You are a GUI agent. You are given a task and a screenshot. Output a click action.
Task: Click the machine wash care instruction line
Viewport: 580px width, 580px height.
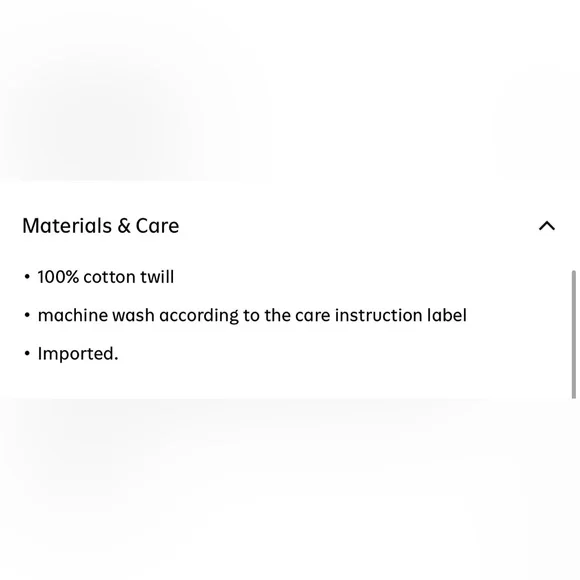tap(252, 316)
